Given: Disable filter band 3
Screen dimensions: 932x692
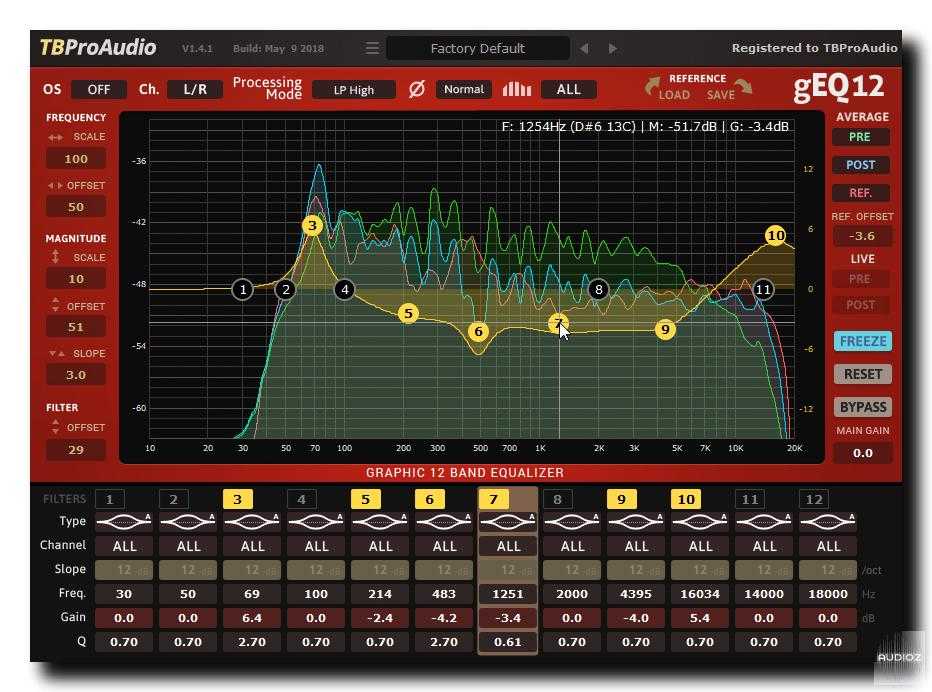Looking at the screenshot, I should (x=238, y=499).
